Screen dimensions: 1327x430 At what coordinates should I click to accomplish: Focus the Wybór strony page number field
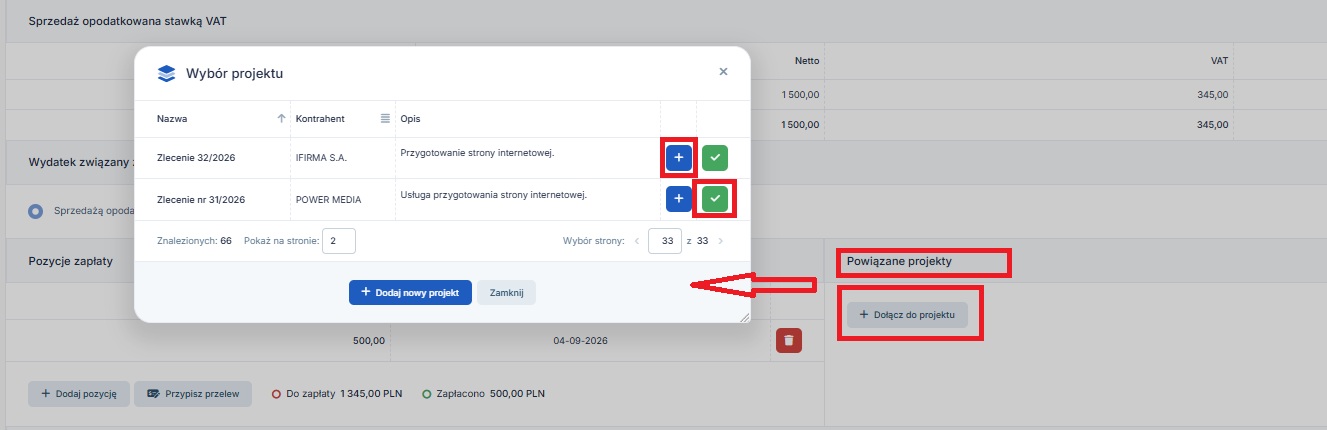[664, 241]
